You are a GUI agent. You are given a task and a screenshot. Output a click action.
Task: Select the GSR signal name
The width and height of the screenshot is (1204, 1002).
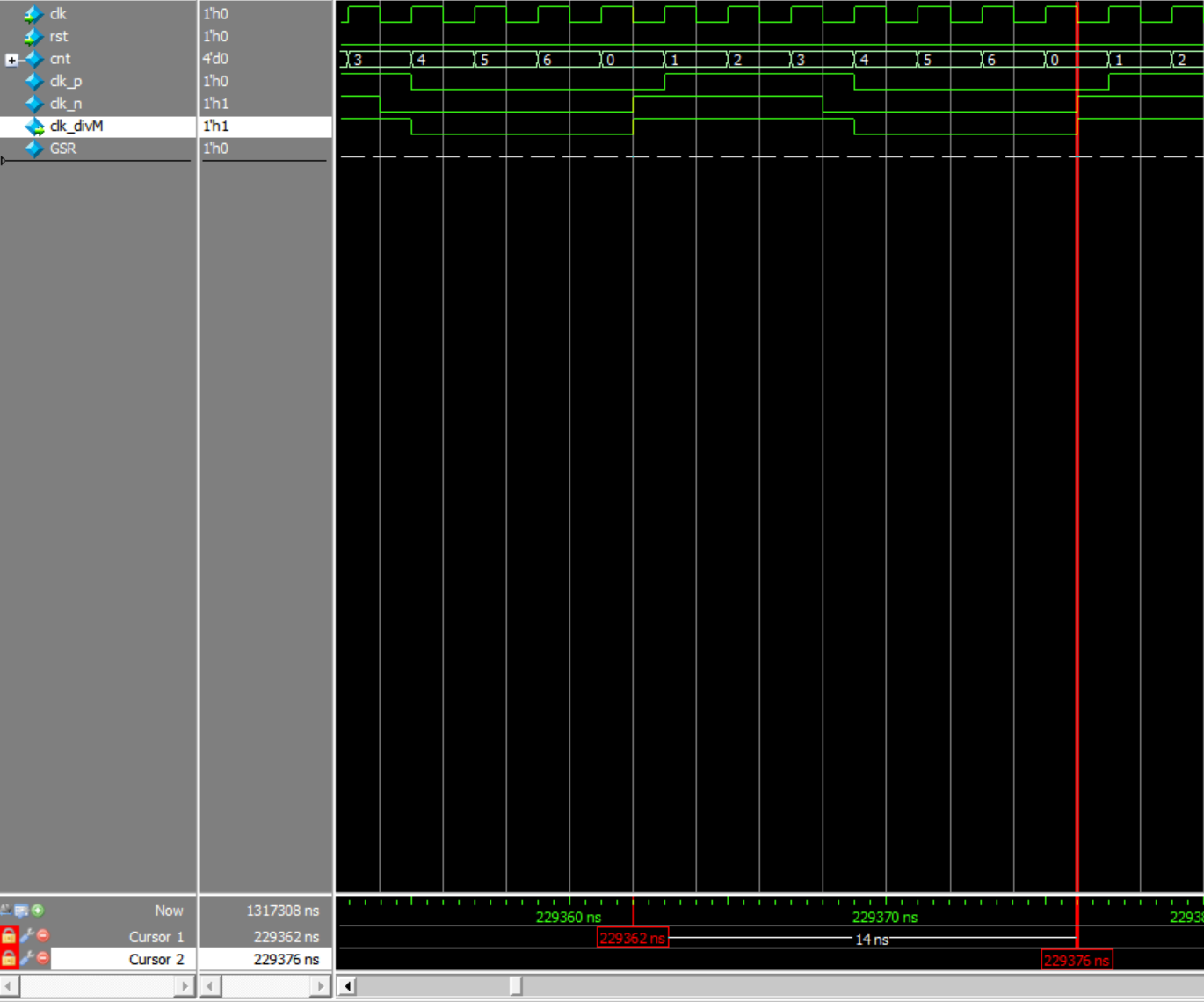(62, 149)
